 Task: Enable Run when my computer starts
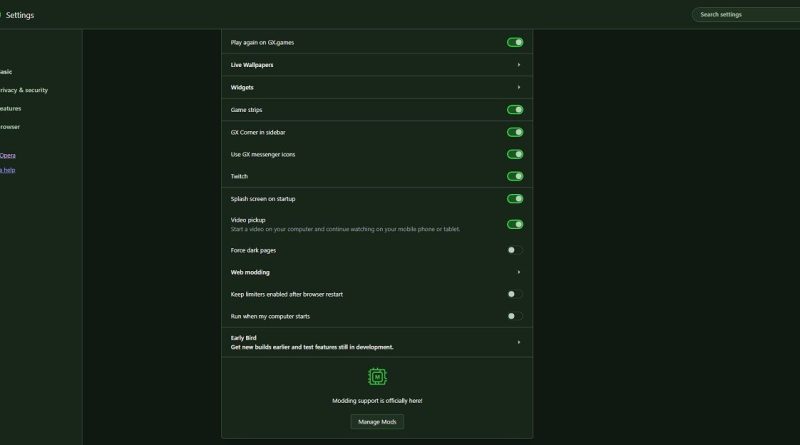(x=515, y=316)
